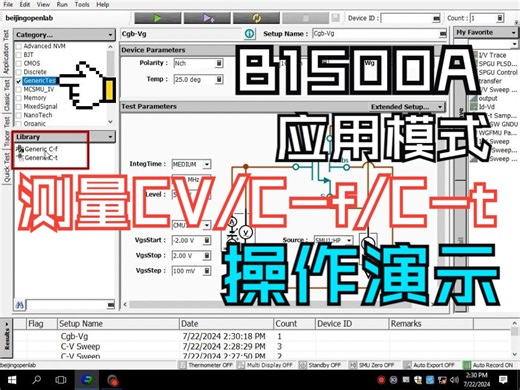Expand the Category dropdown arrow
The image size is (520, 390).
110,35
